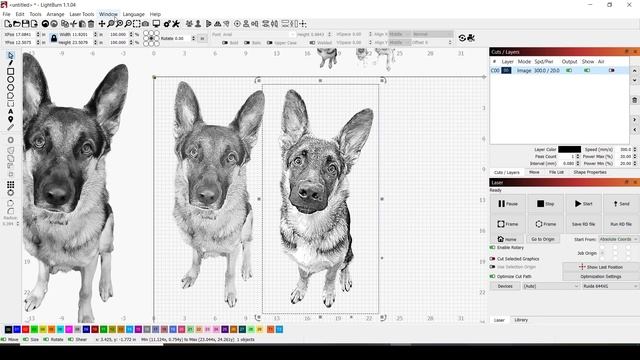Click the XPos value stepper

[38, 35]
